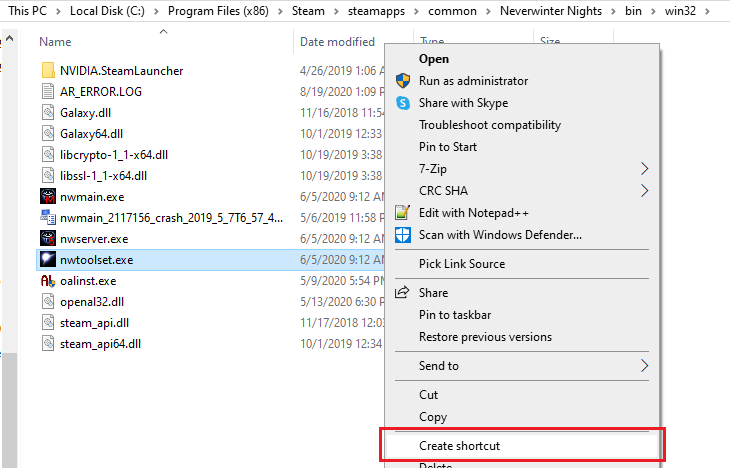Screen dimensions: 730x468
Task: Click the nwserver.exe application icon
Action: coord(48,238)
